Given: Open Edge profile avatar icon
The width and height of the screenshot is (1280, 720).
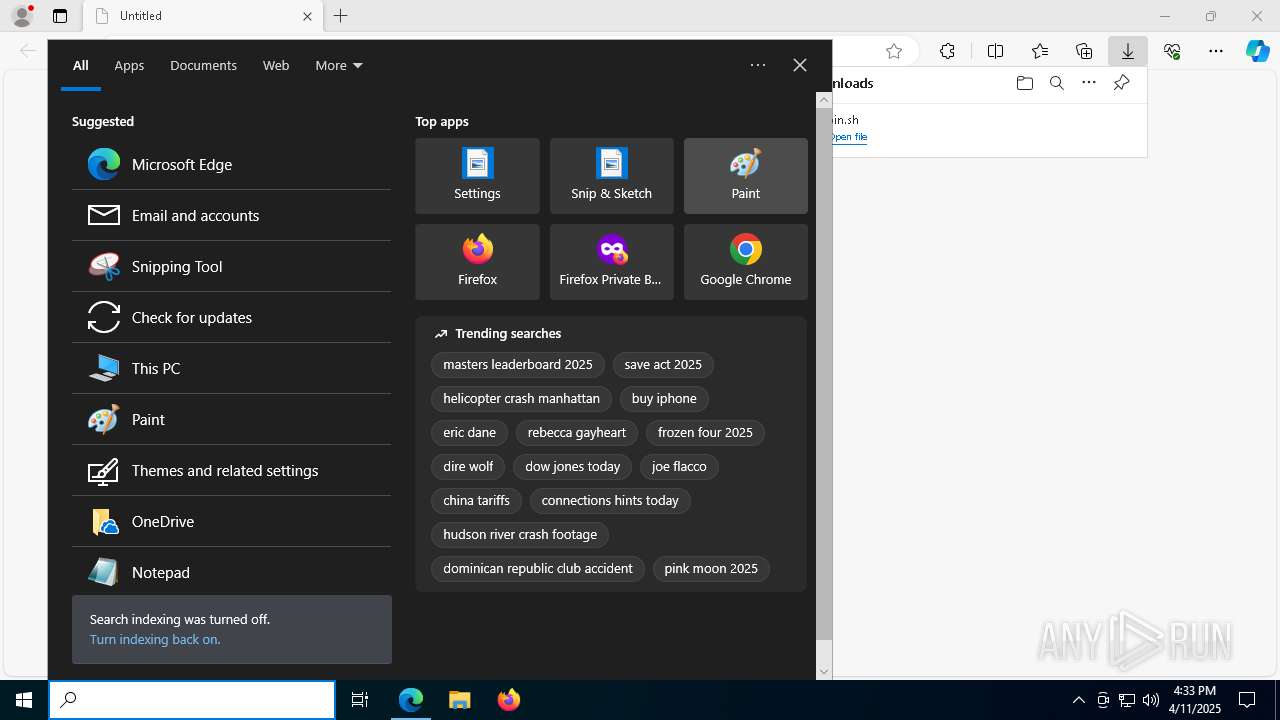Looking at the screenshot, I should point(21,16).
